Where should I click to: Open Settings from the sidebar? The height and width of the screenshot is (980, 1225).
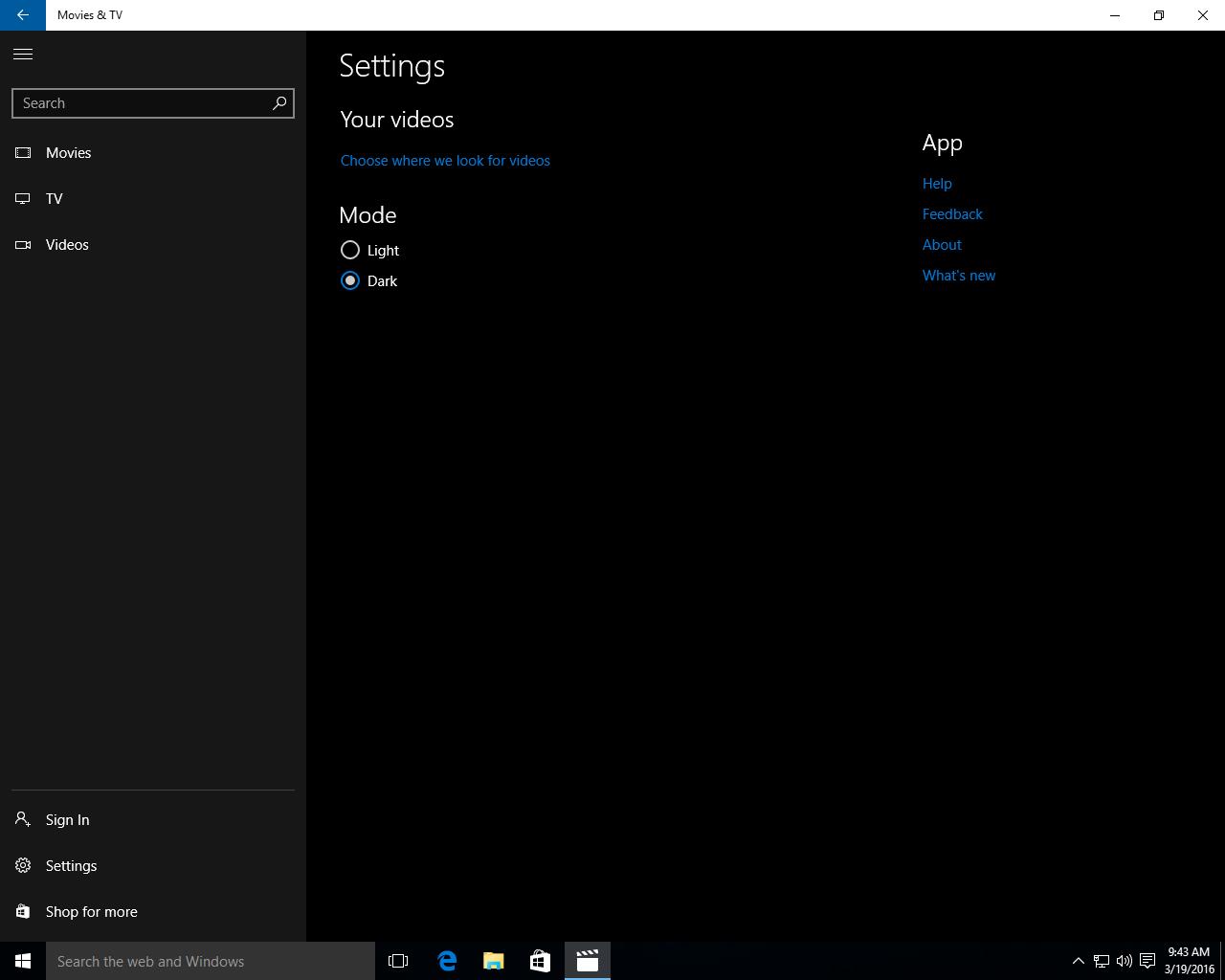pos(153,866)
